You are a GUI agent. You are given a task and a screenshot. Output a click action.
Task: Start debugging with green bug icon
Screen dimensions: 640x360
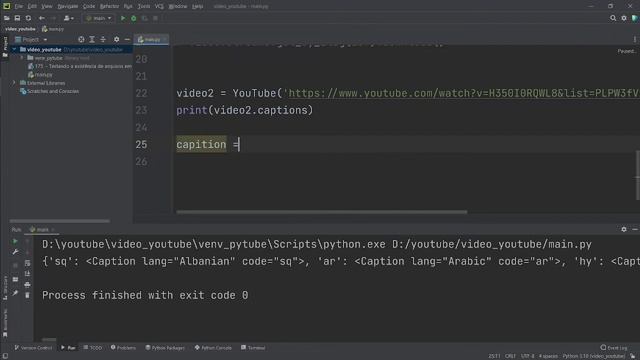(133, 18)
